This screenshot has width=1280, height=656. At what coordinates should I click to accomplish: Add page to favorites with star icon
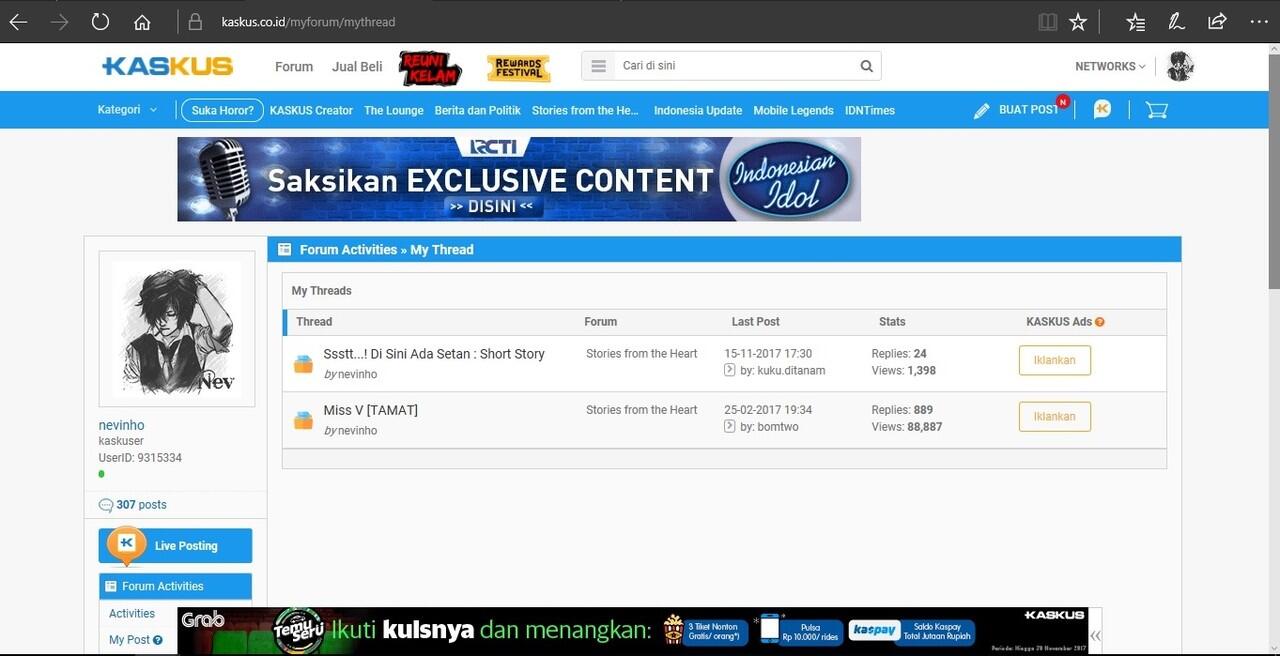1078,22
